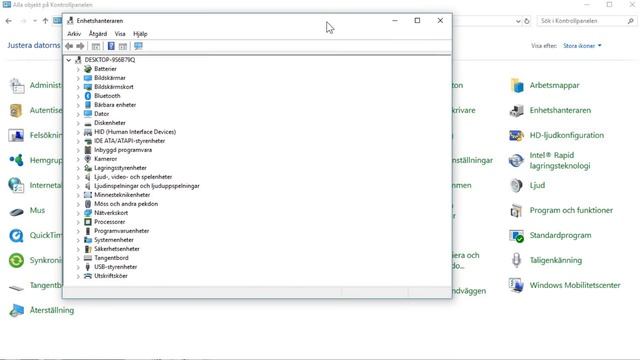
Task: Open Arbetsmappar icon in Control Panel
Action: click(x=517, y=85)
